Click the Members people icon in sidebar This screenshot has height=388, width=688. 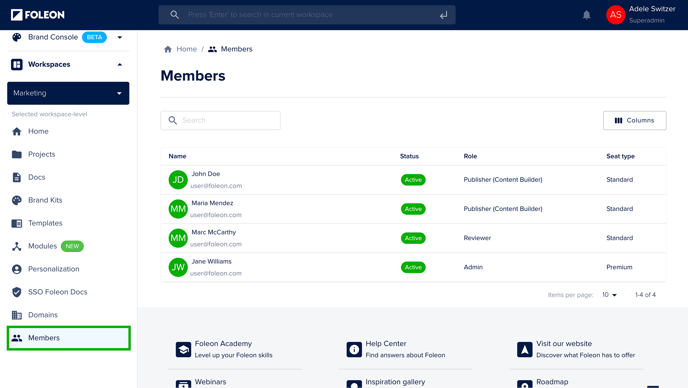pyautogui.click(x=17, y=338)
